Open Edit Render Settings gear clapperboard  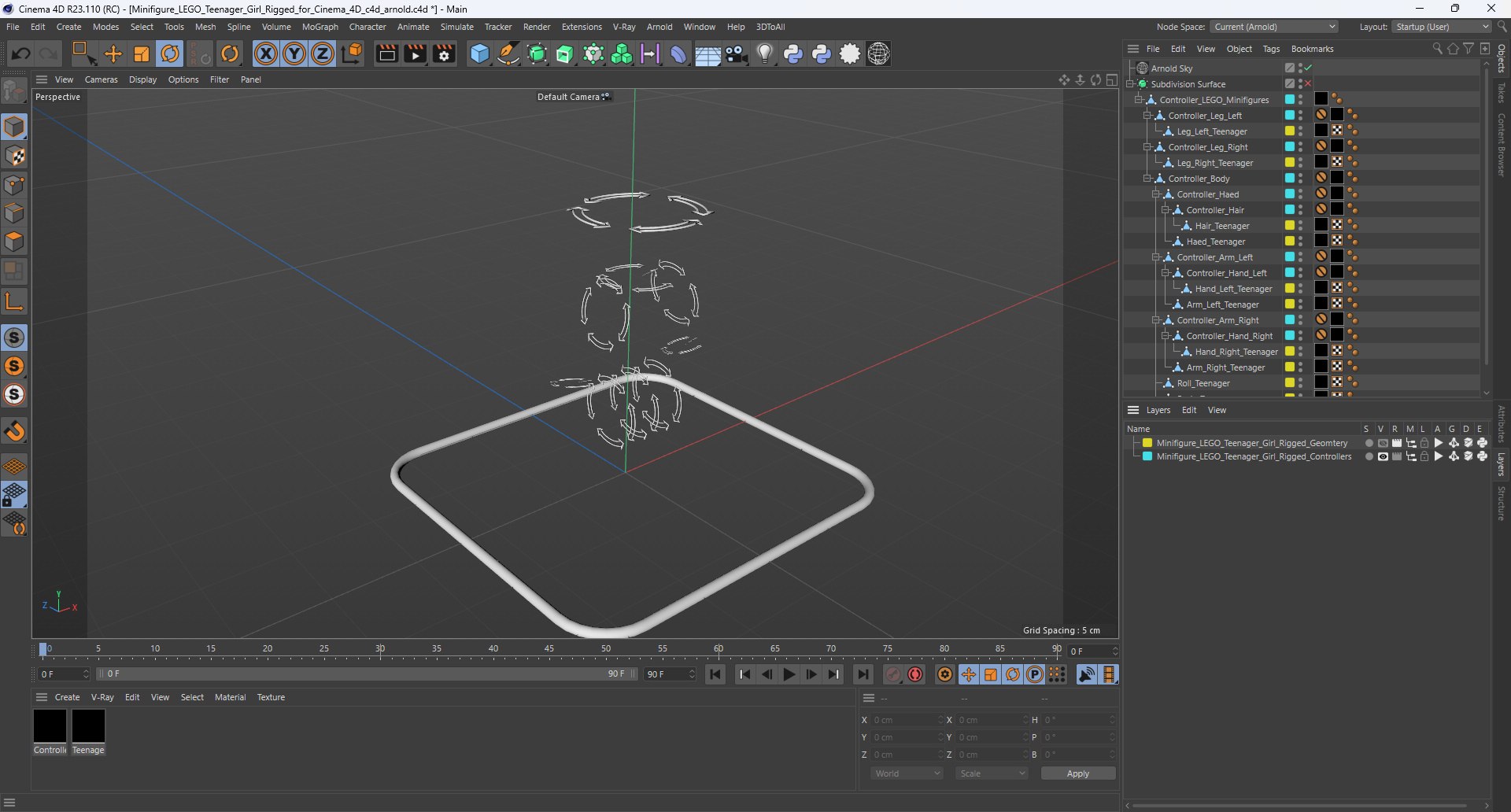click(444, 54)
